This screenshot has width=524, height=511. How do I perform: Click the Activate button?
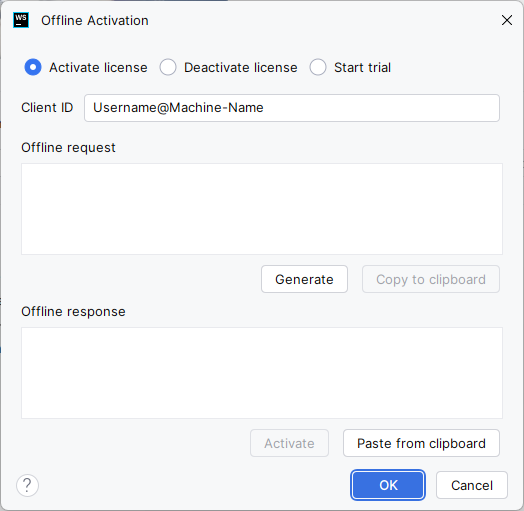point(289,443)
